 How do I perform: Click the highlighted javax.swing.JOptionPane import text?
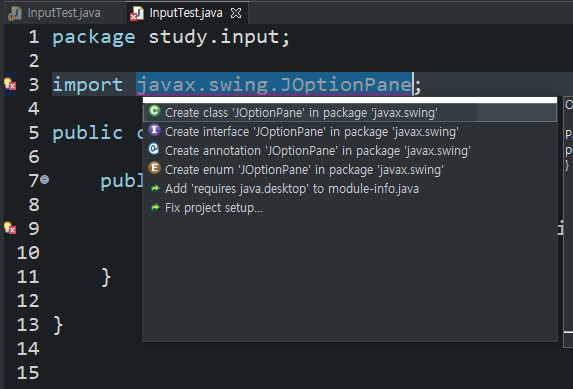tap(274, 84)
